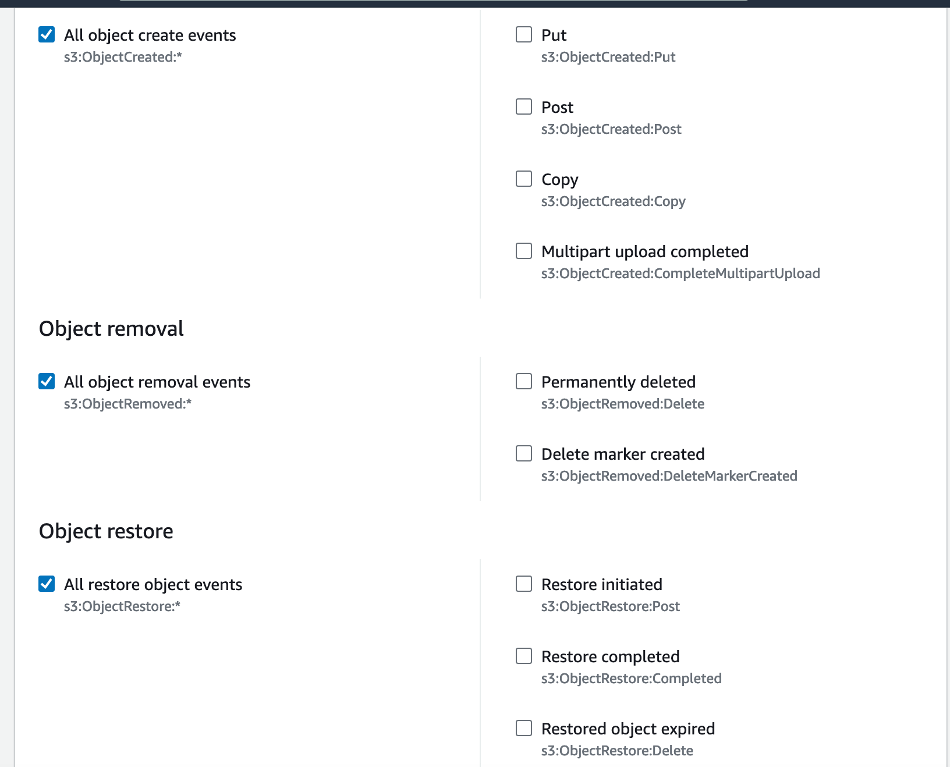Toggle the "Copy" event by its label
Viewport: 950px width, 768px height.
(x=559, y=179)
